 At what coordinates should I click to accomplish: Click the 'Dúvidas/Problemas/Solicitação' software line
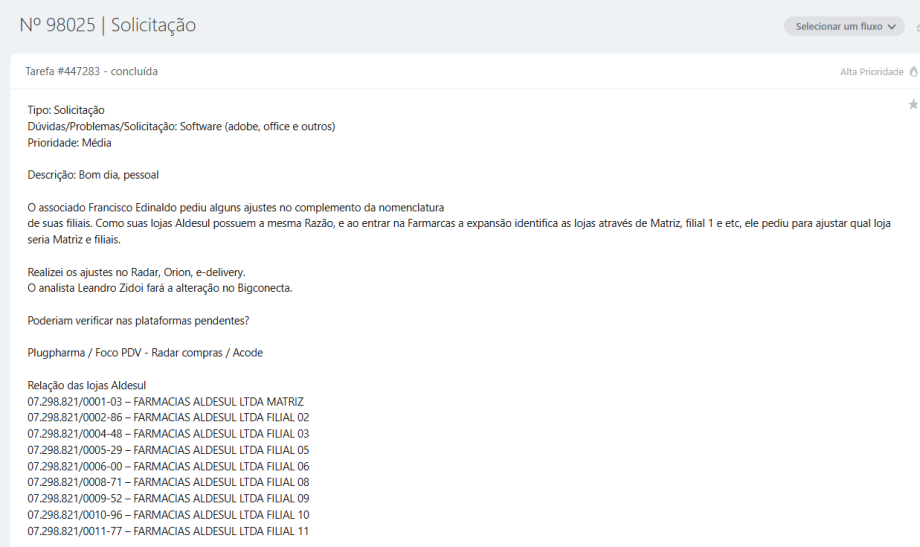click(x=181, y=126)
